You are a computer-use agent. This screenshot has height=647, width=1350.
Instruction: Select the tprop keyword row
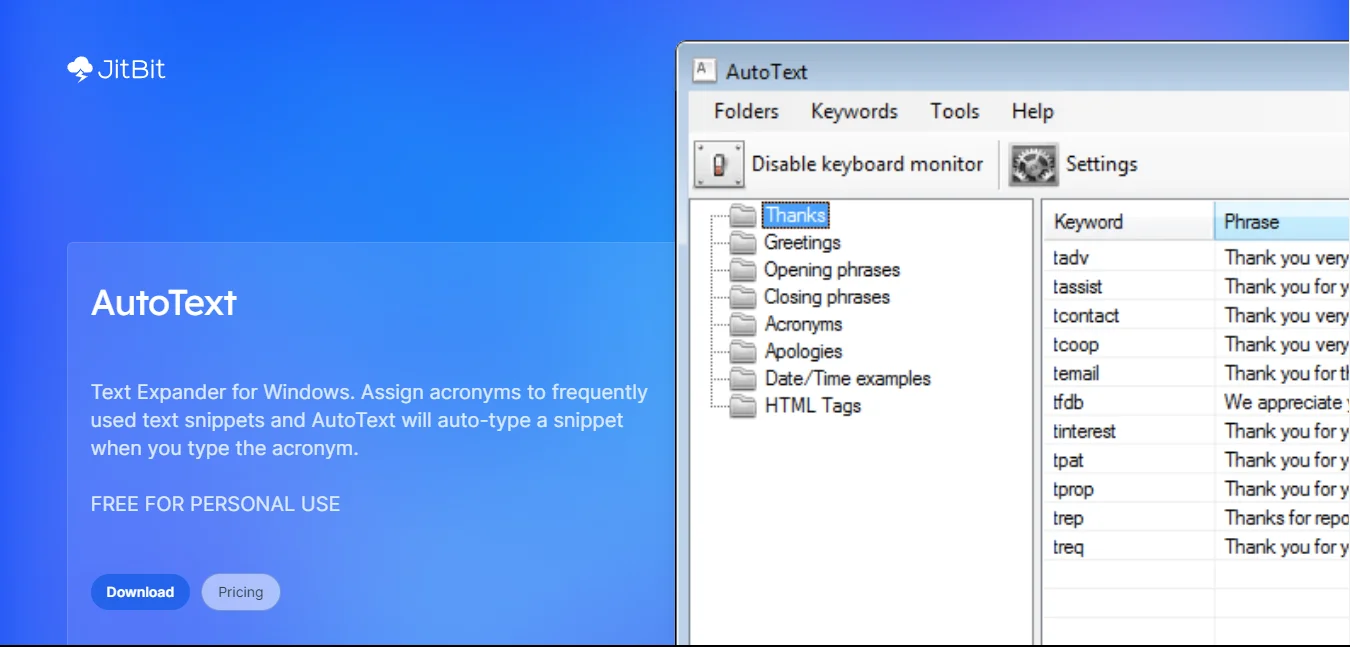click(x=1197, y=489)
